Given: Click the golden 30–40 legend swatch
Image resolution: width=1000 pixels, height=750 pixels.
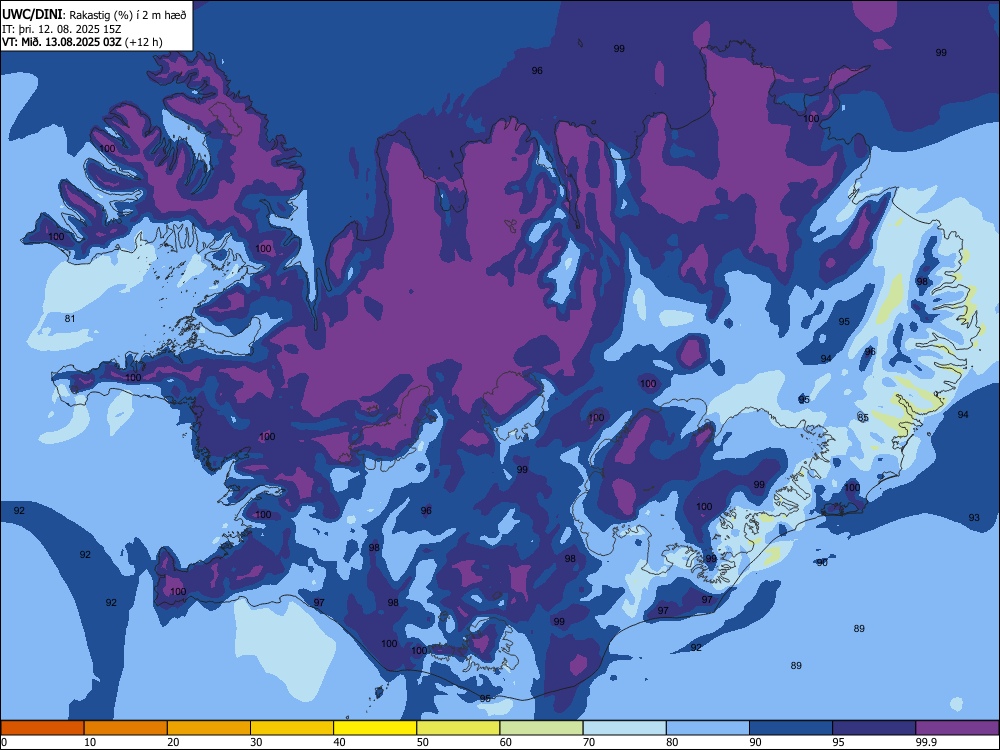Looking at the screenshot, I should pyautogui.click(x=292, y=728).
